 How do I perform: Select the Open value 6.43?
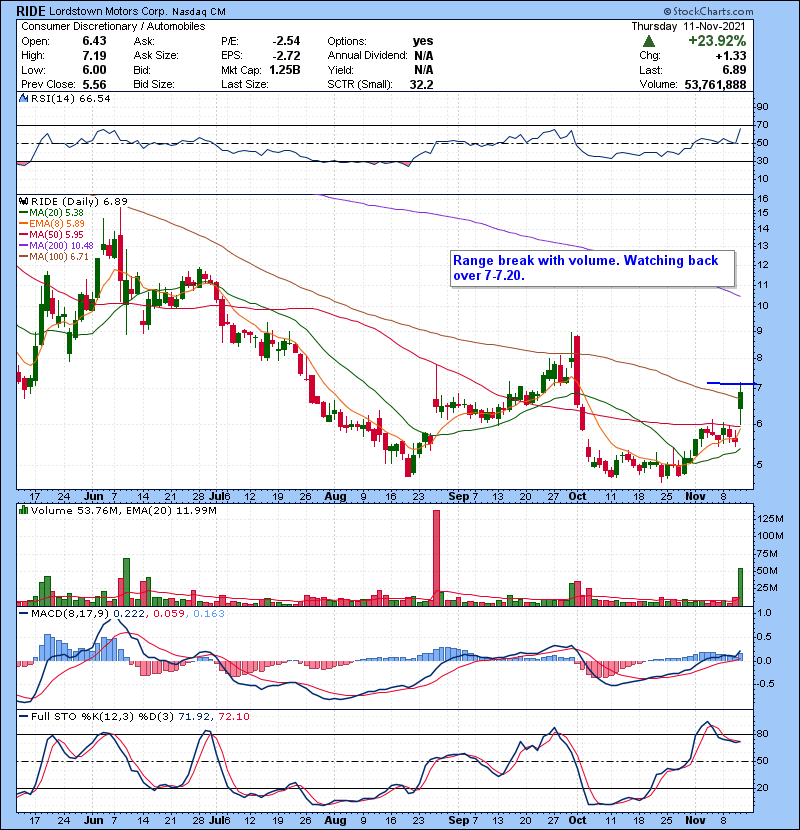(x=94, y=41)
